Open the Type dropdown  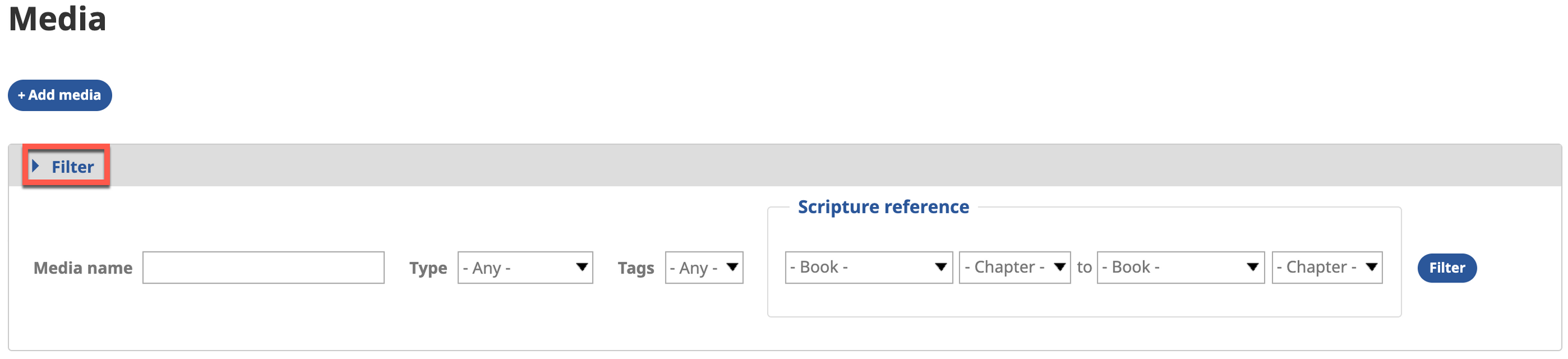[x=525, y=268]
